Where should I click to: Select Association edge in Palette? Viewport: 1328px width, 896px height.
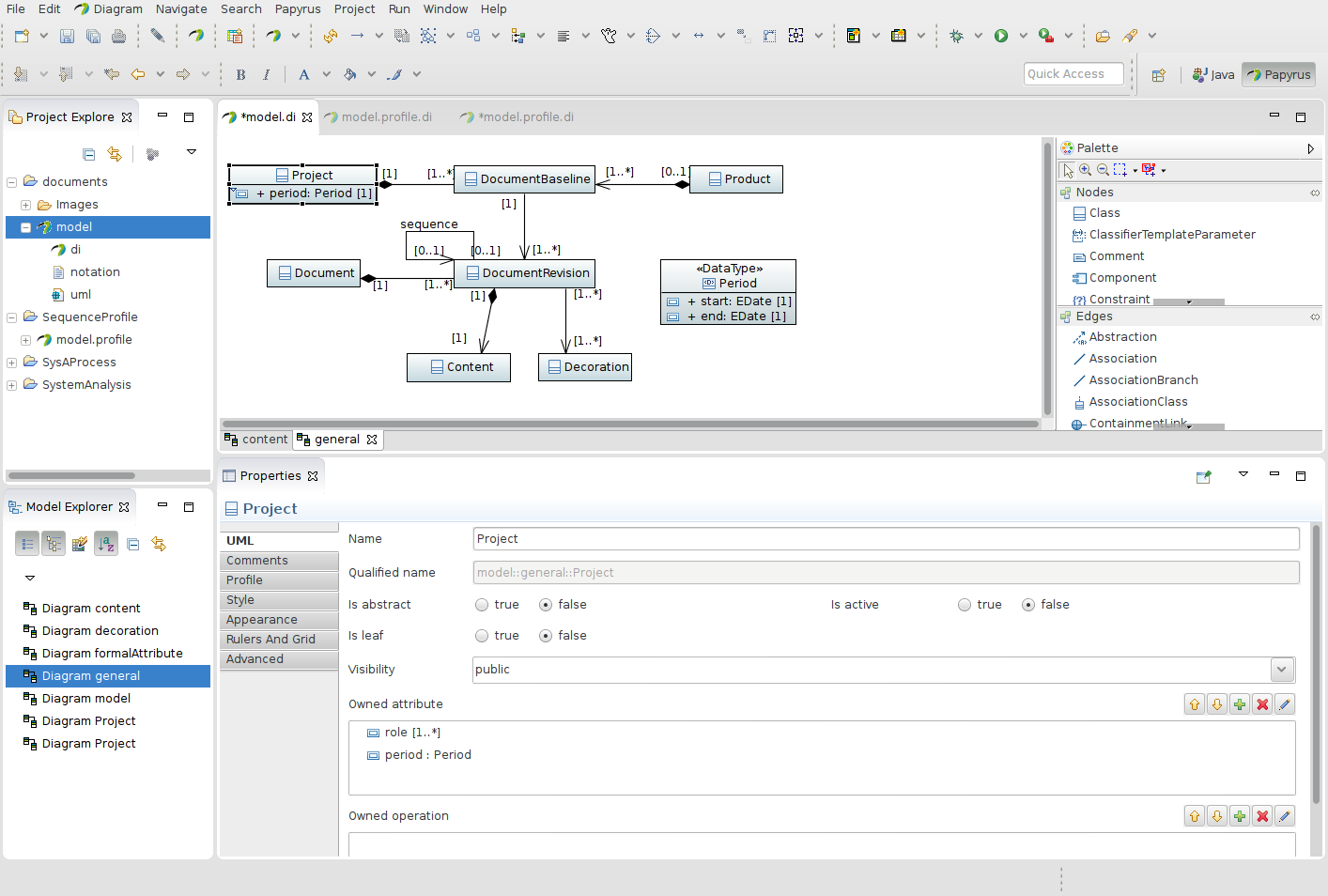(x=1122, y=359)
